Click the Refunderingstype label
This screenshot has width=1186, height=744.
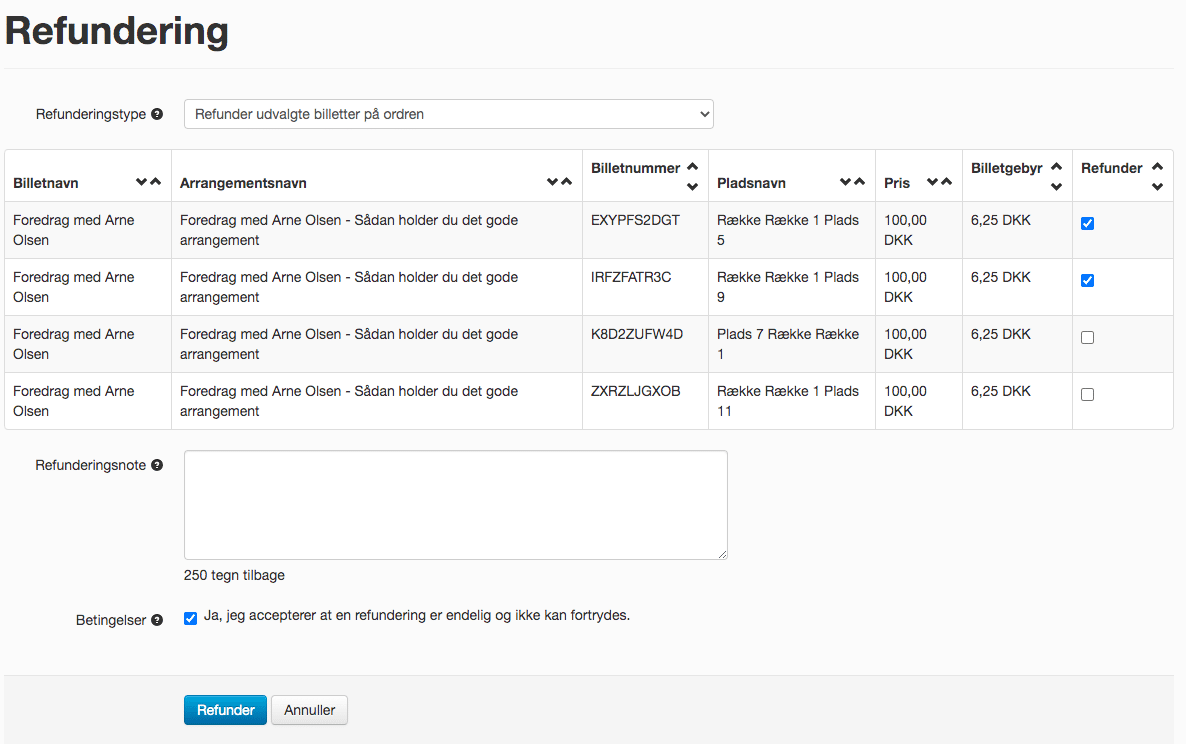(x=91, y=114)
